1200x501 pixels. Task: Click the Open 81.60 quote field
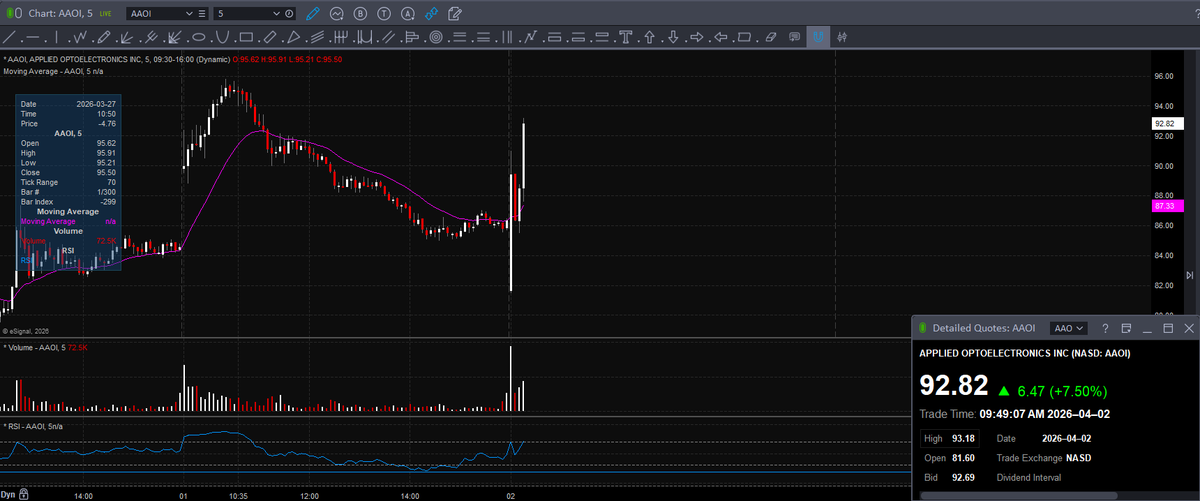pos(949,458)
